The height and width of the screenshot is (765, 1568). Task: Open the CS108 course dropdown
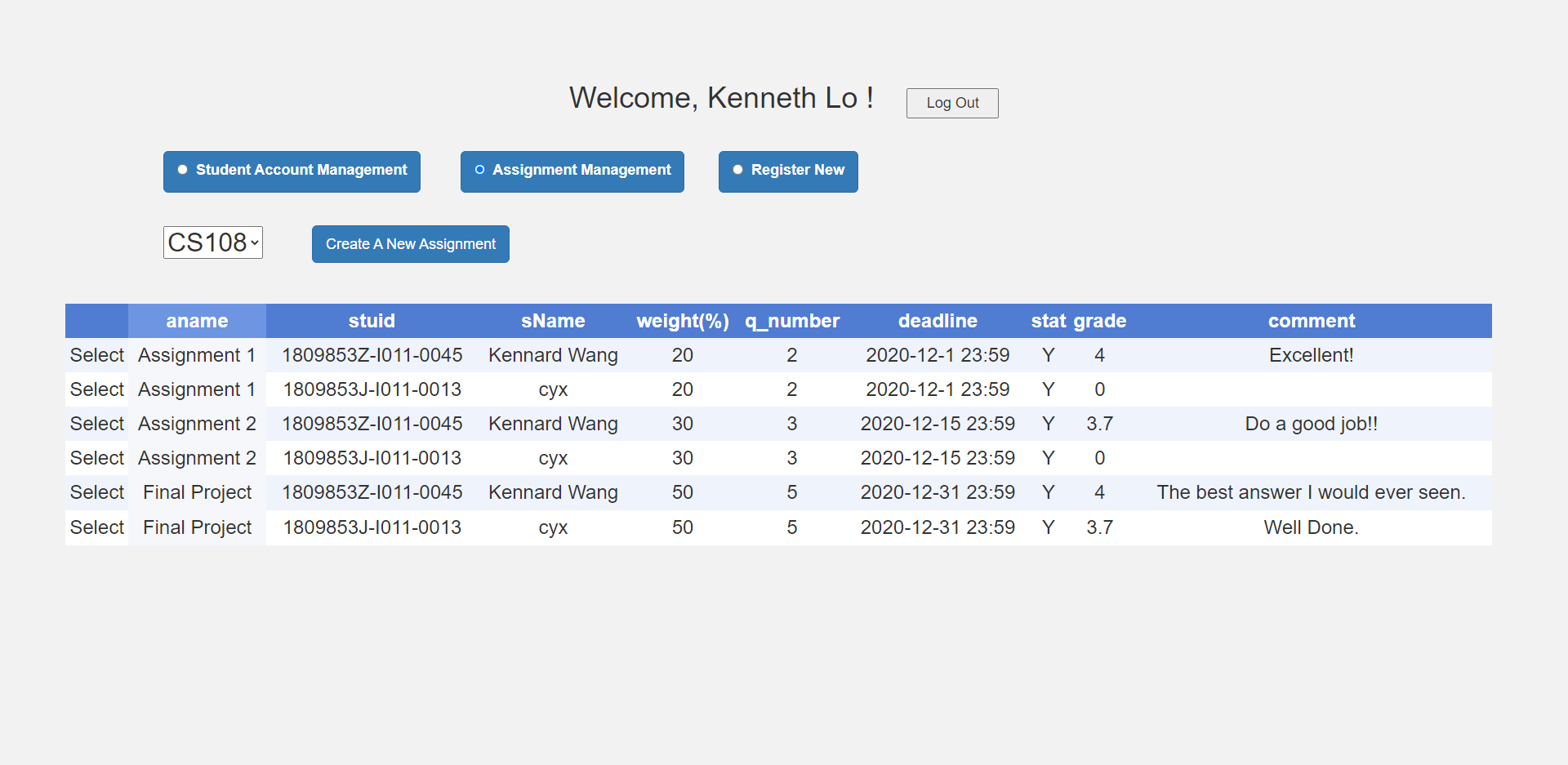tap(213, 242)
